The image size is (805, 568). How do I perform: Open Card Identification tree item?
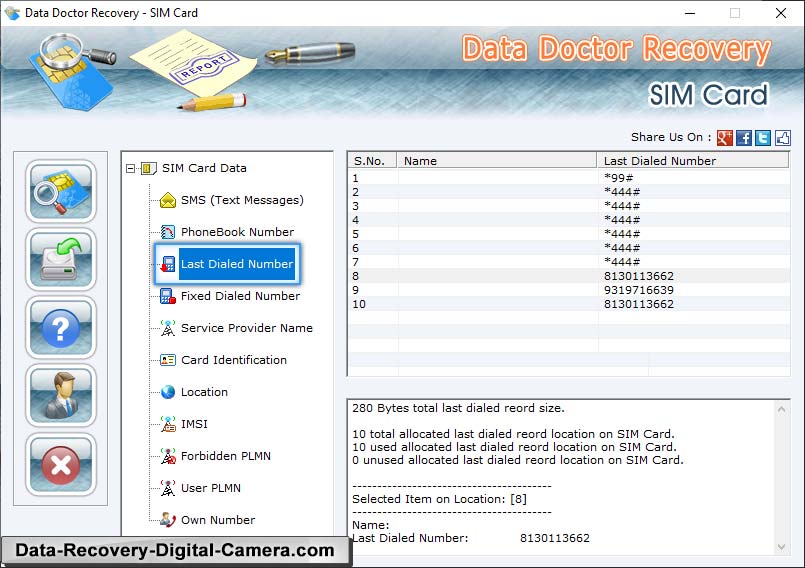tap(234, 360)
